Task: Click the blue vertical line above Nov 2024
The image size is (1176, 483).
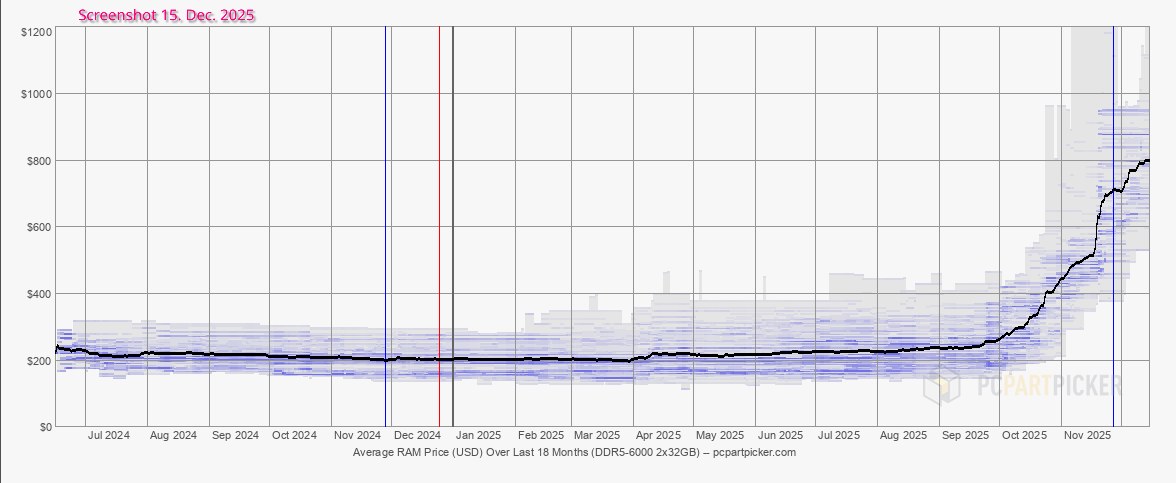Action: coord(386,226)
